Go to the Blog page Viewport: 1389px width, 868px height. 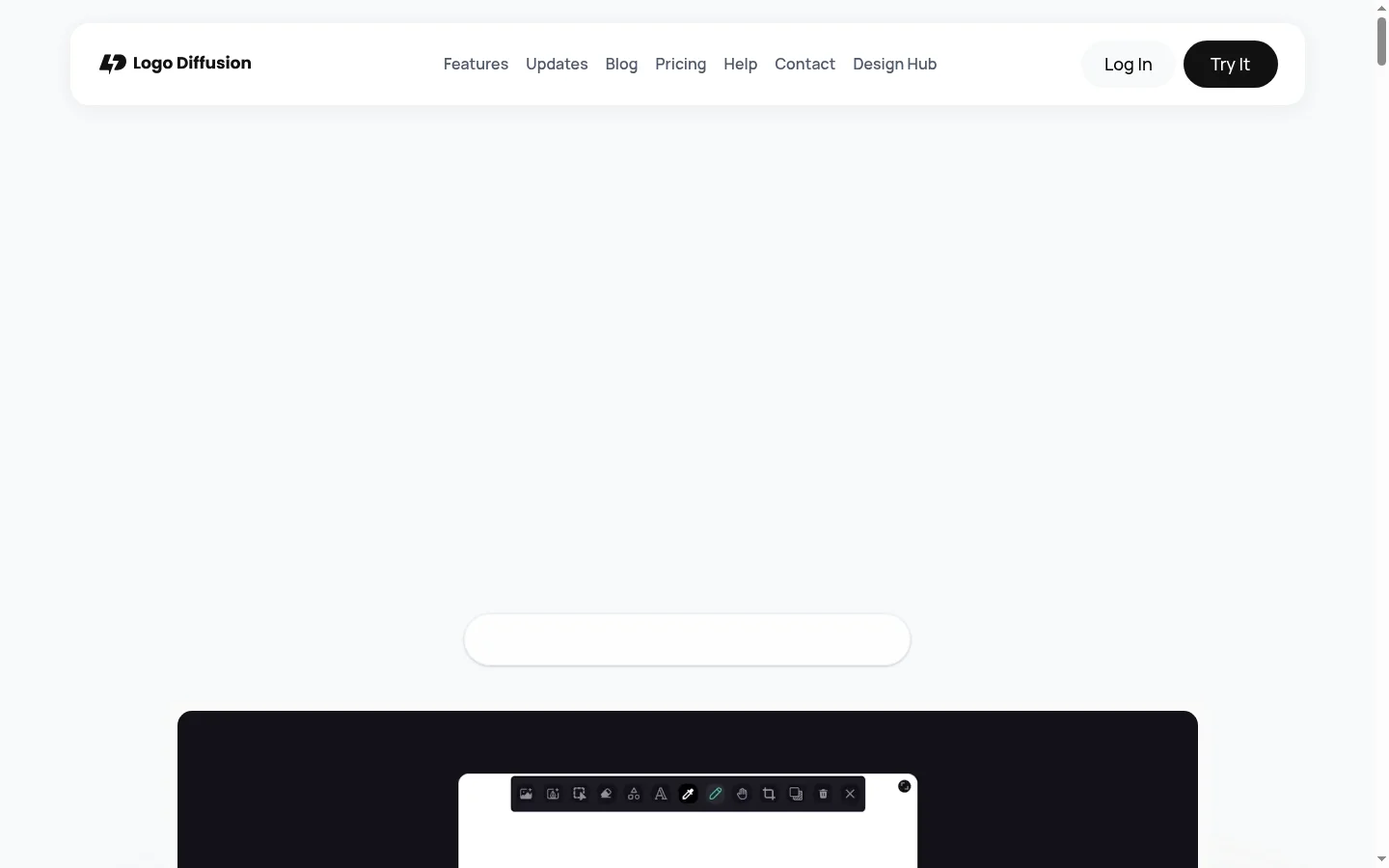click(x=621, y=64)
